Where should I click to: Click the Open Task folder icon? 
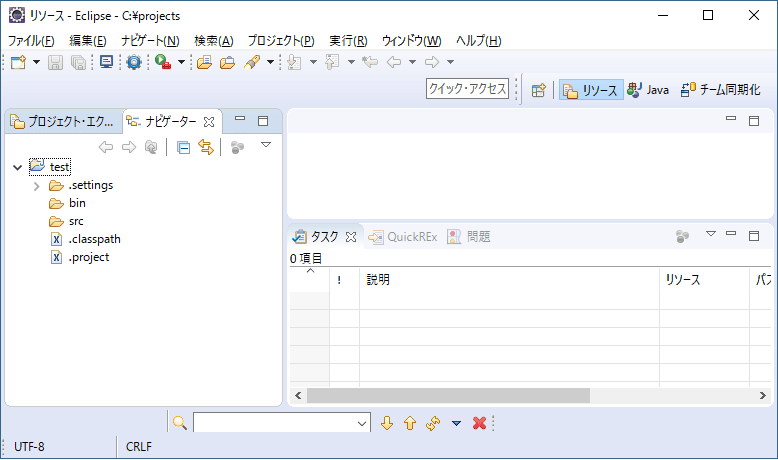click(227, 62)
